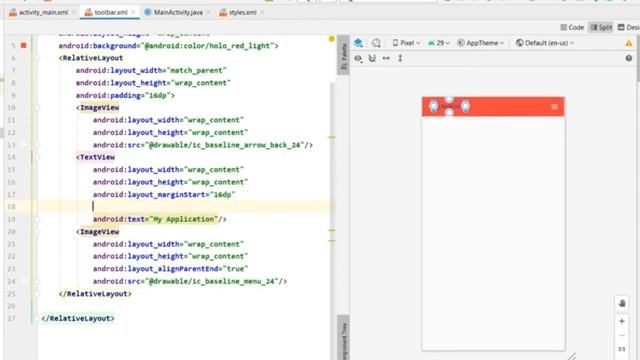Switch editor to Code view
Image resolution: width=640 pixels, height=360 pixels.
(572, 27)
